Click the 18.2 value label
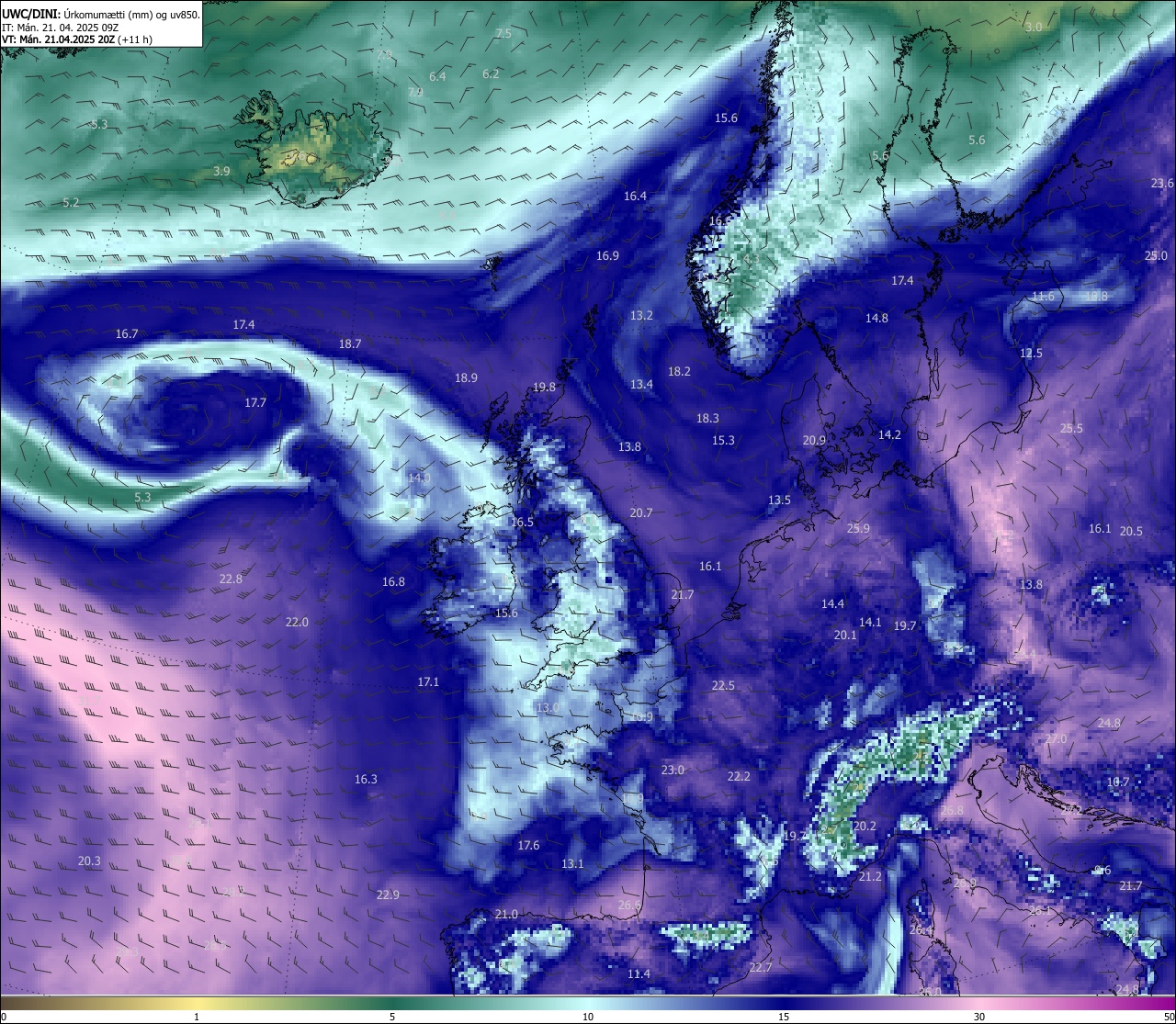 pyautogui.click(x=679, y=371)
